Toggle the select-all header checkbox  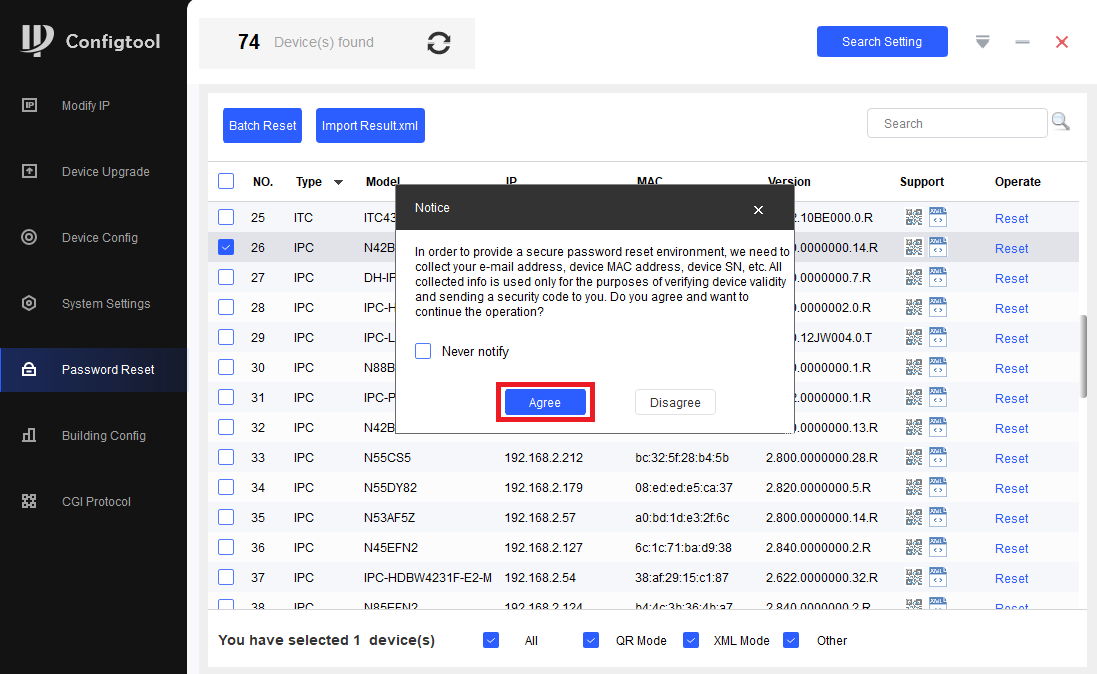click(226, 181)
